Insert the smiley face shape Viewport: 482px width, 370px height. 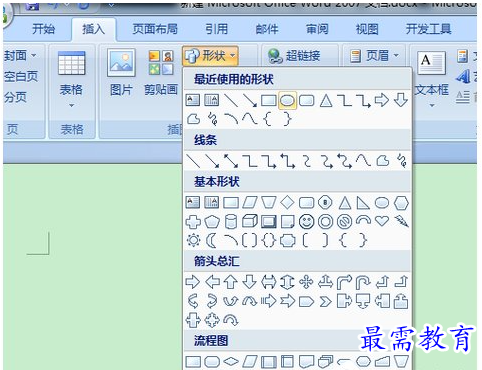(306, 222)
